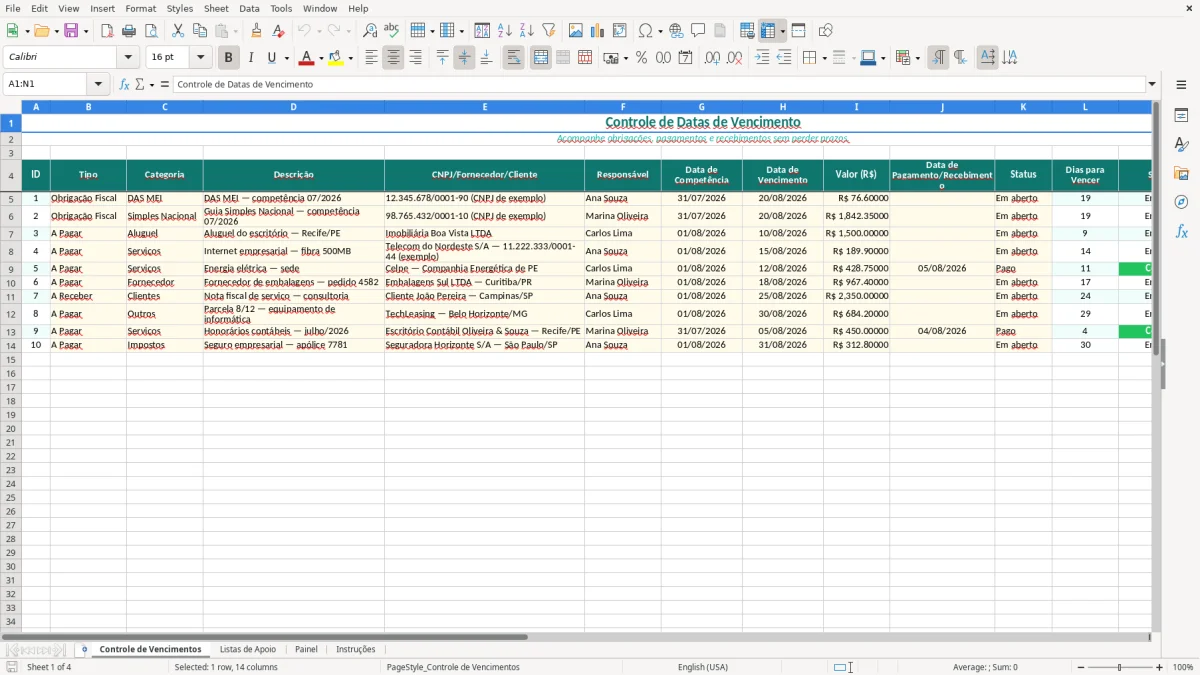Align cell text left
The width and height of the screenshot is (1200, 675).
tap(371, 58)
